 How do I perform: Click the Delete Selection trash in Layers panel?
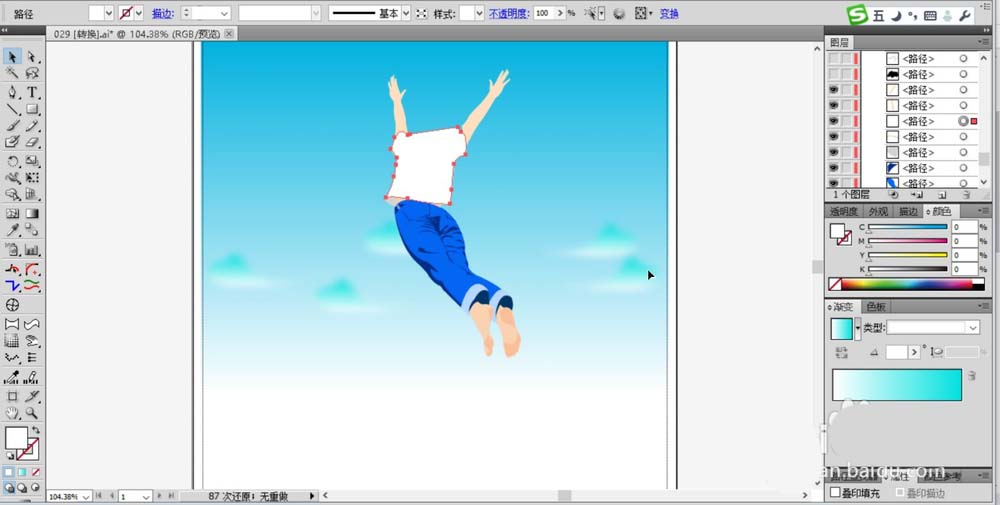(966, 194)
